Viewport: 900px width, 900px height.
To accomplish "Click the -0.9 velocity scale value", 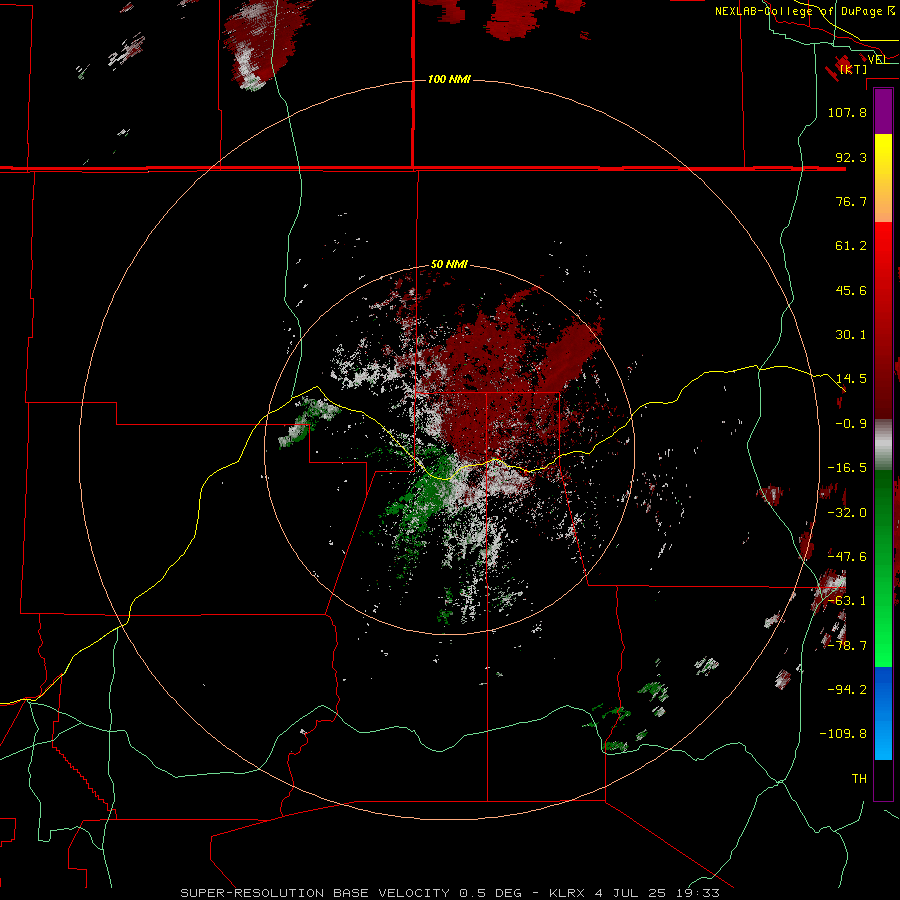I will pos(851,424).
